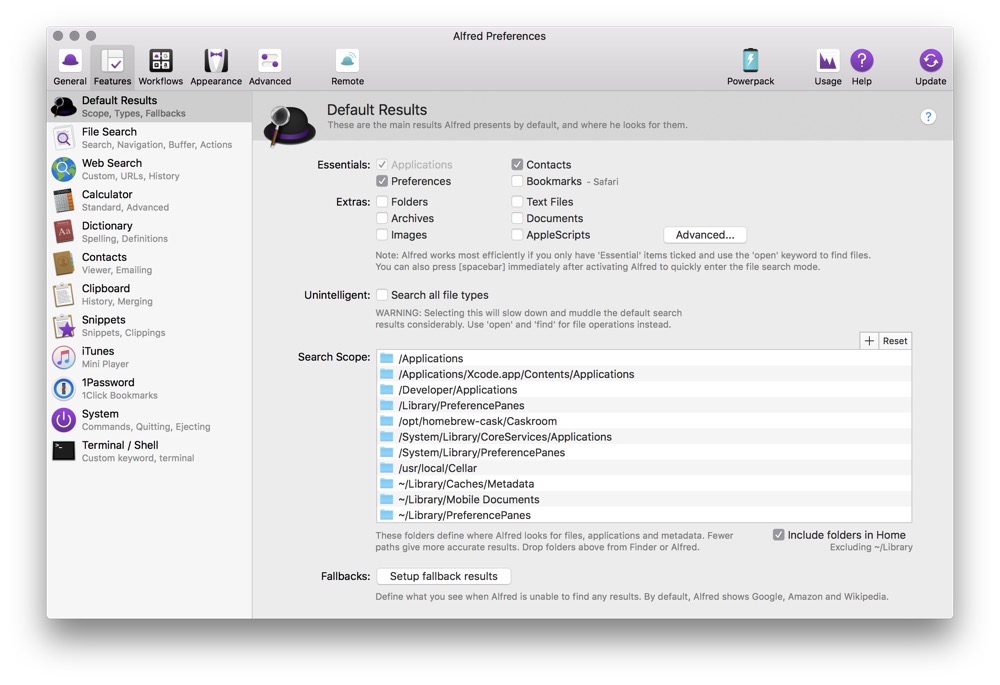This screenshot has height=685, width=1000.
Task: Open the Workflows preferences tab
Action: 160,66
